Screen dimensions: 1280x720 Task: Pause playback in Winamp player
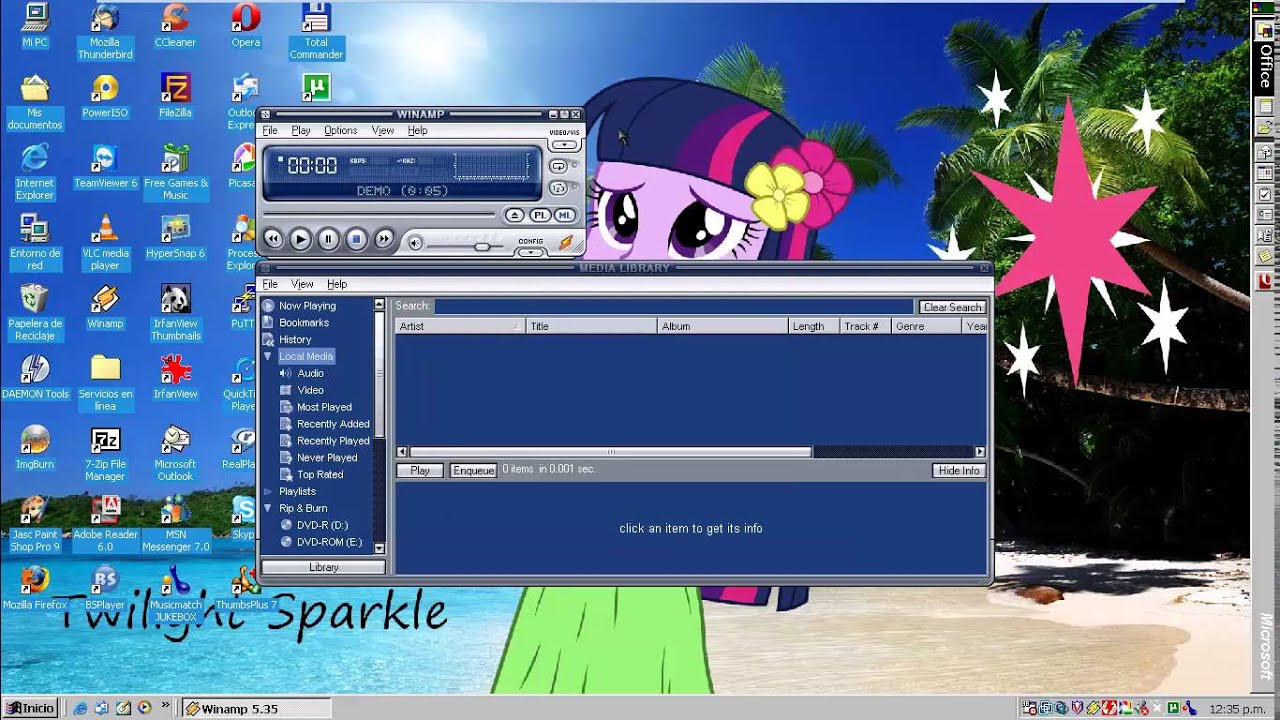click(328, 239)
